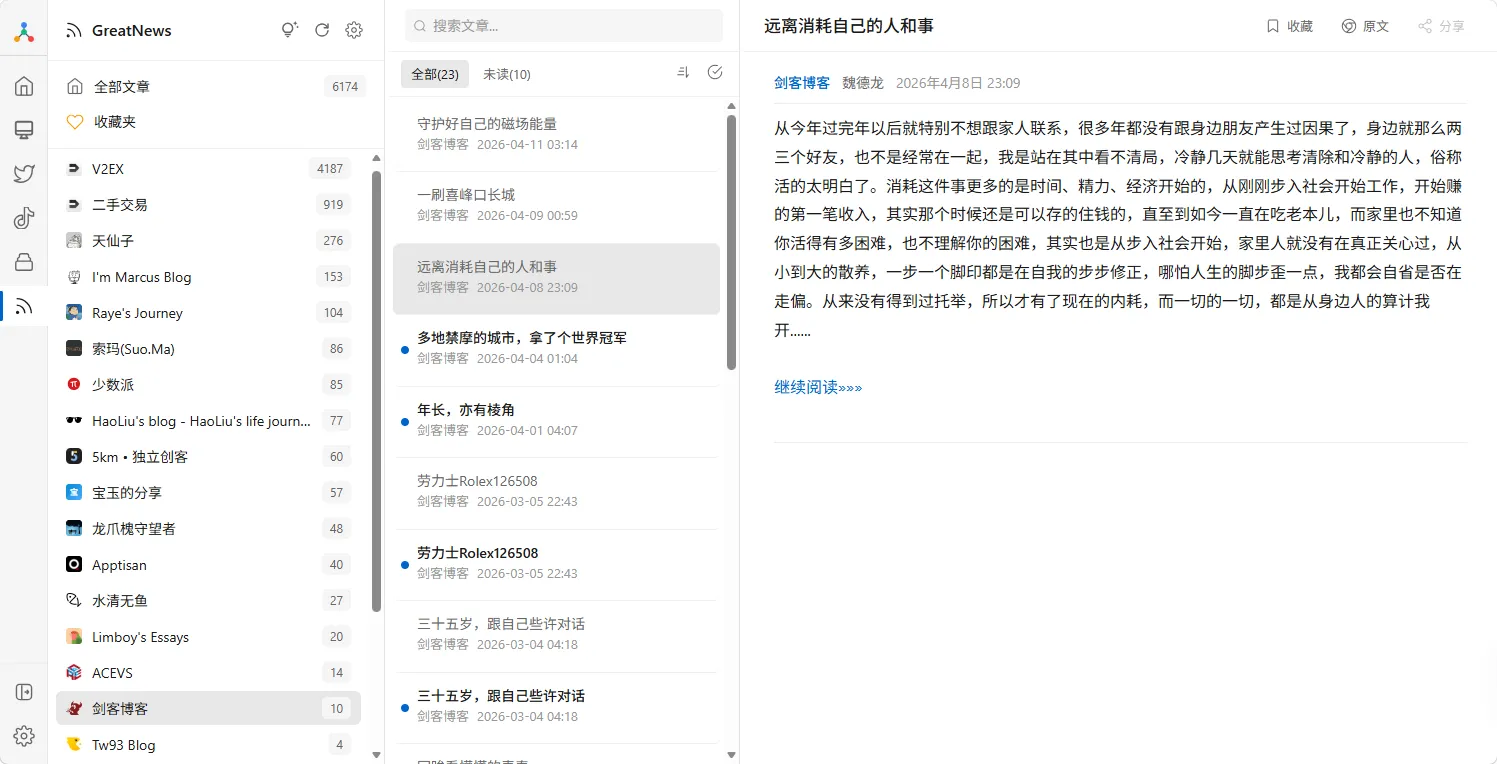Open 继续阅读»»» to read full article
1497x764 pixels.
pyautogui.click(x=816, y=387)
